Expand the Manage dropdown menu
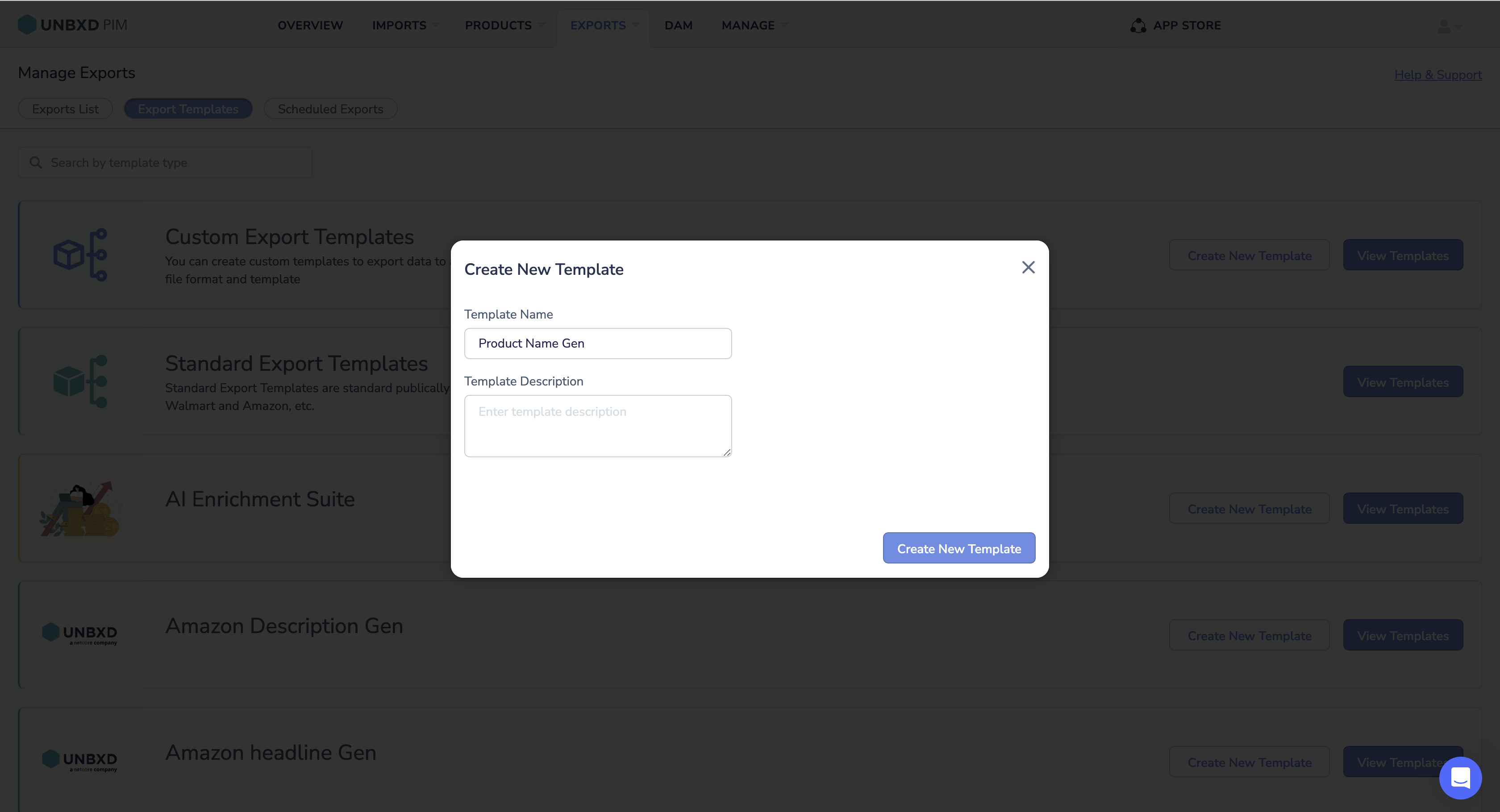The image size is (1500, 812). [x=754, y=25]
